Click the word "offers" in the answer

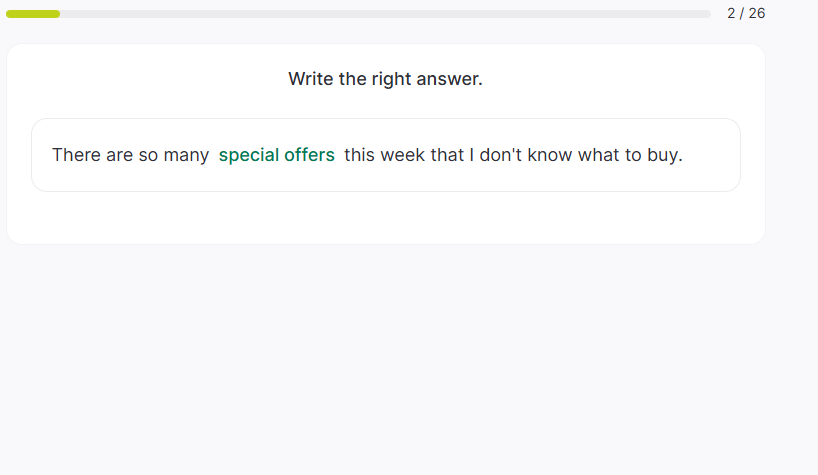tap(308, 155)
